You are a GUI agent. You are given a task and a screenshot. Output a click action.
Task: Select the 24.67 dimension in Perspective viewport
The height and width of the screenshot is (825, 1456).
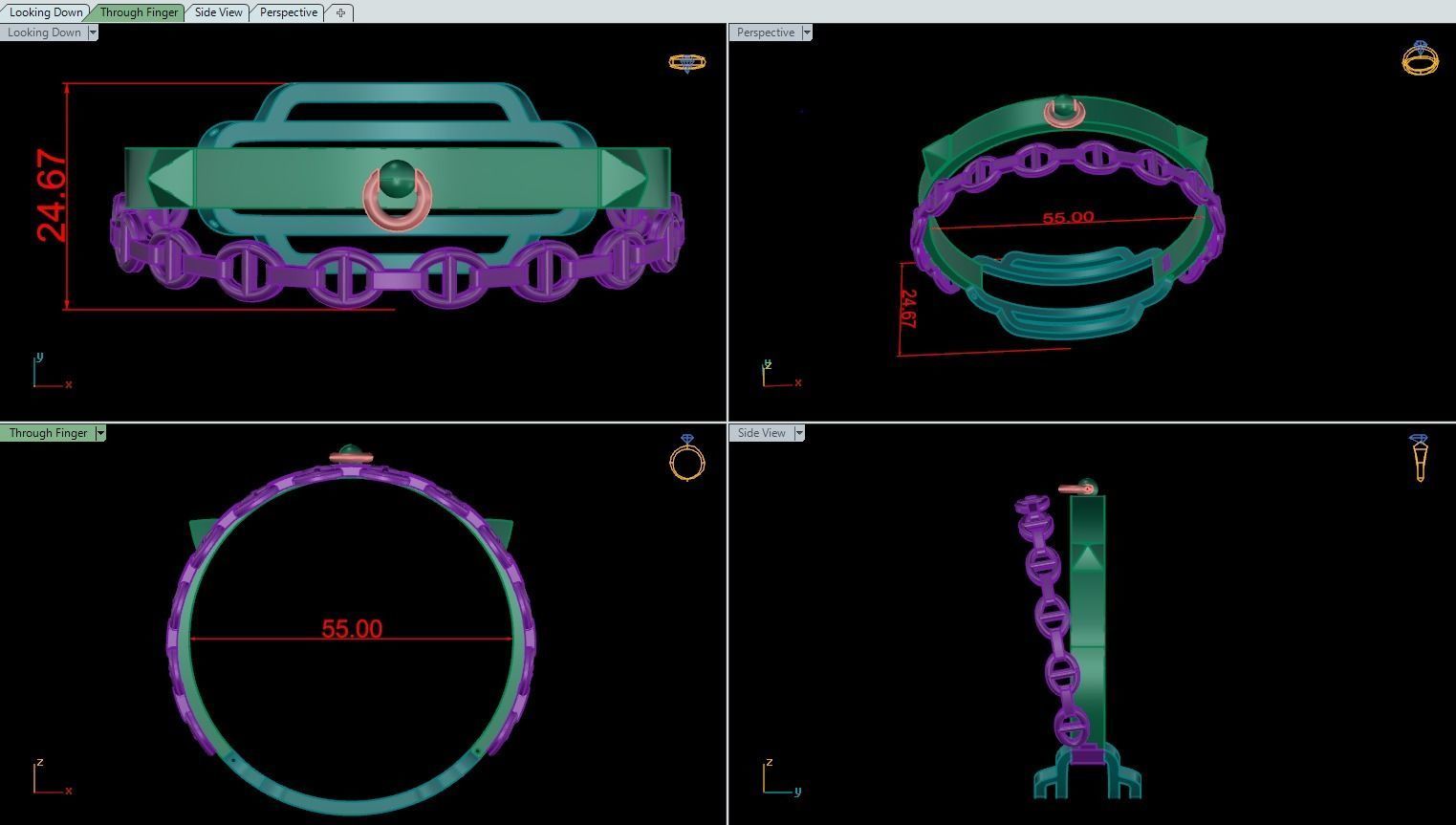[907, 309]
